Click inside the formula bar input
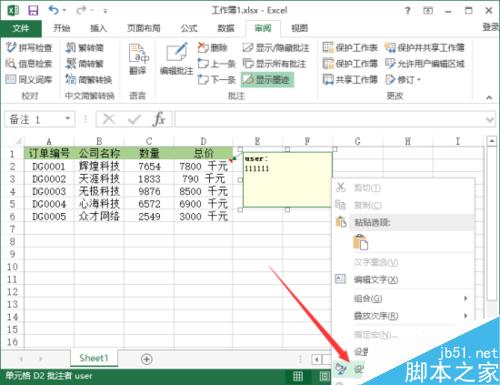The image size is (500, 385). [330, 119]
